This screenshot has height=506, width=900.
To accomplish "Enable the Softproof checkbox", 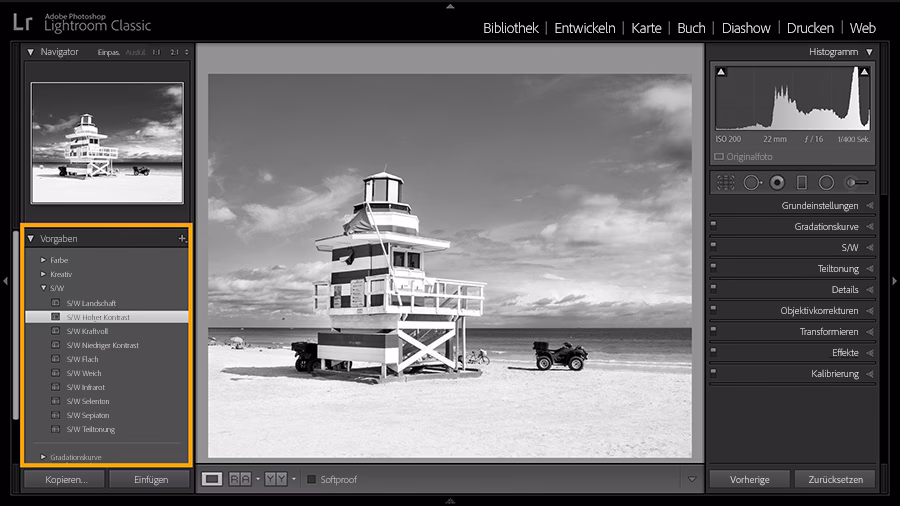I will pos(311,480).
